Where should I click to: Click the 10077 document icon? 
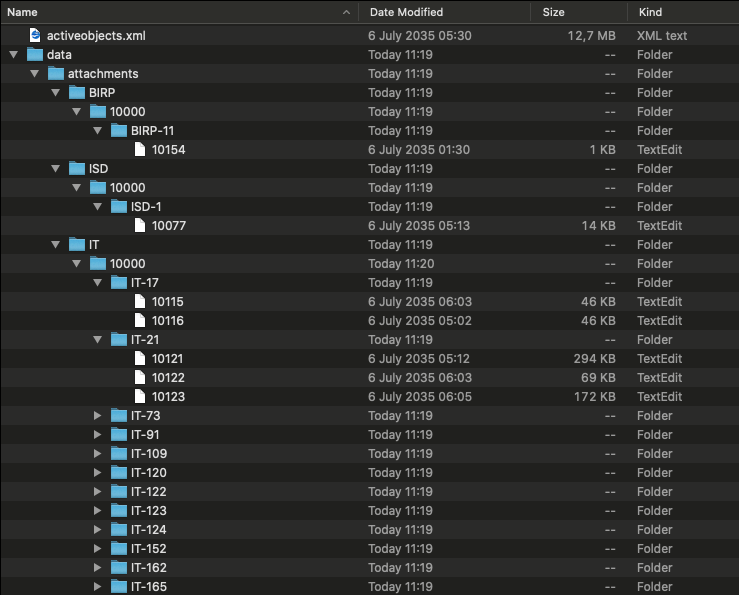(140, 225)
